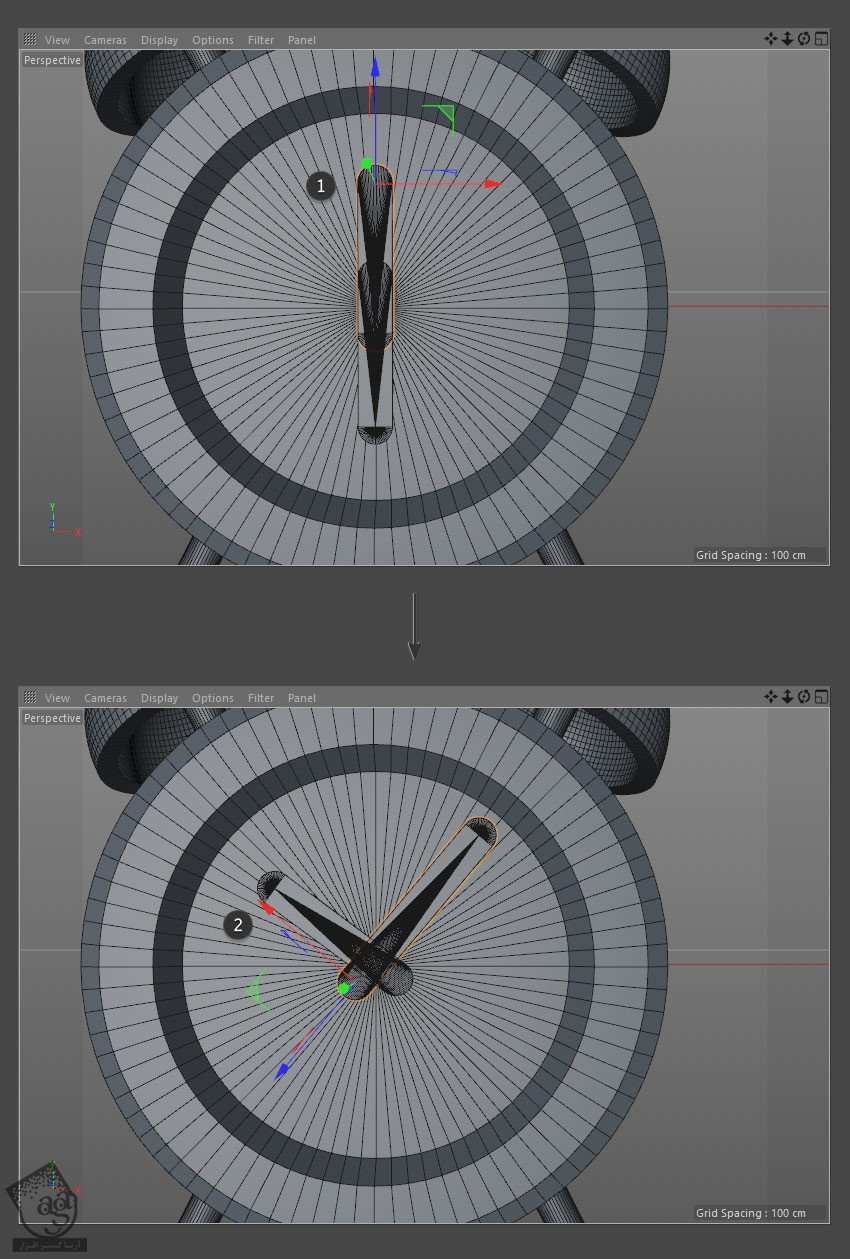Open View menu in viewport with overlapping clock hands

click(57, 40)
